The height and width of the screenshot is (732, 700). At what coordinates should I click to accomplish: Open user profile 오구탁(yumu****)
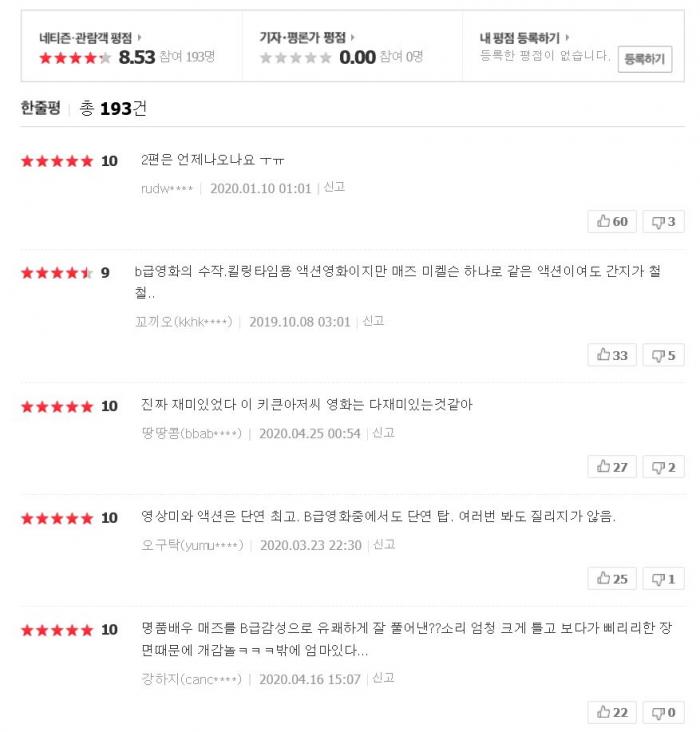click(x=192, y=545)
